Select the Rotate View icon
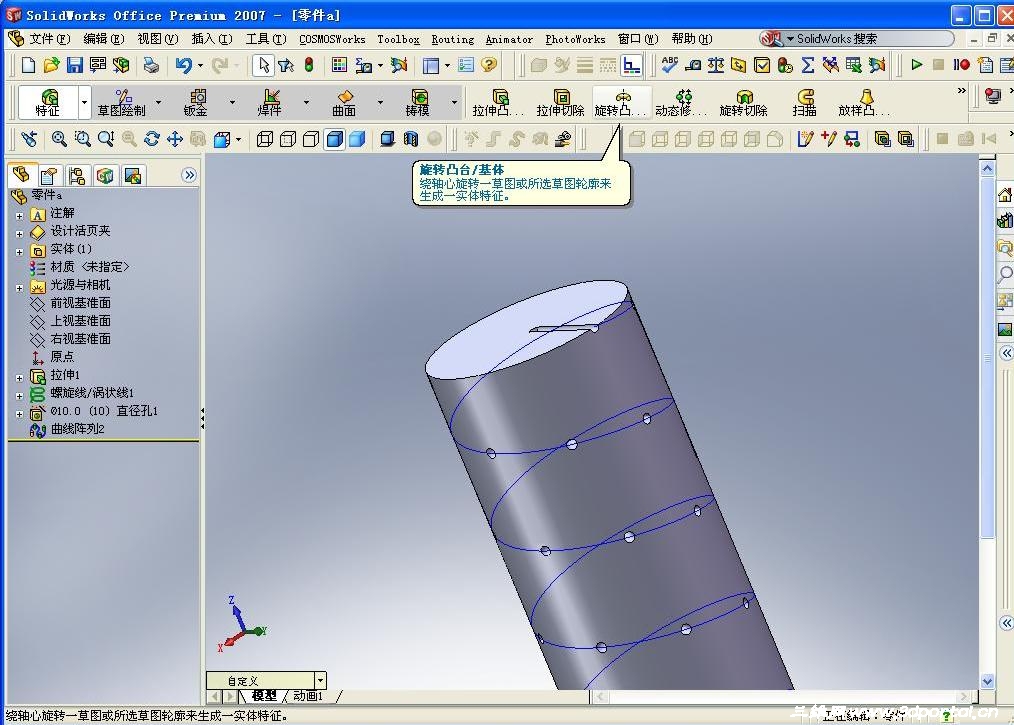Viewport: 1014px width, 725px height. (x=151, y=138)
